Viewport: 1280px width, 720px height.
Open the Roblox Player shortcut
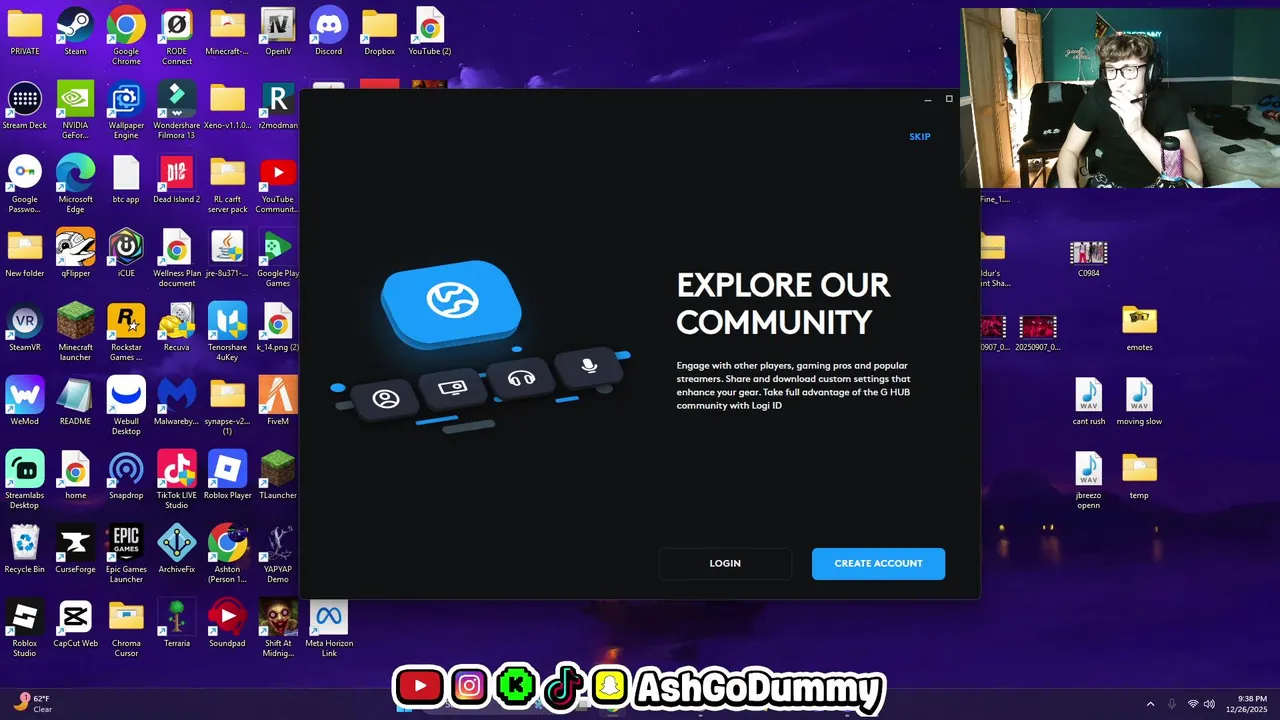[x=228, y=475]
